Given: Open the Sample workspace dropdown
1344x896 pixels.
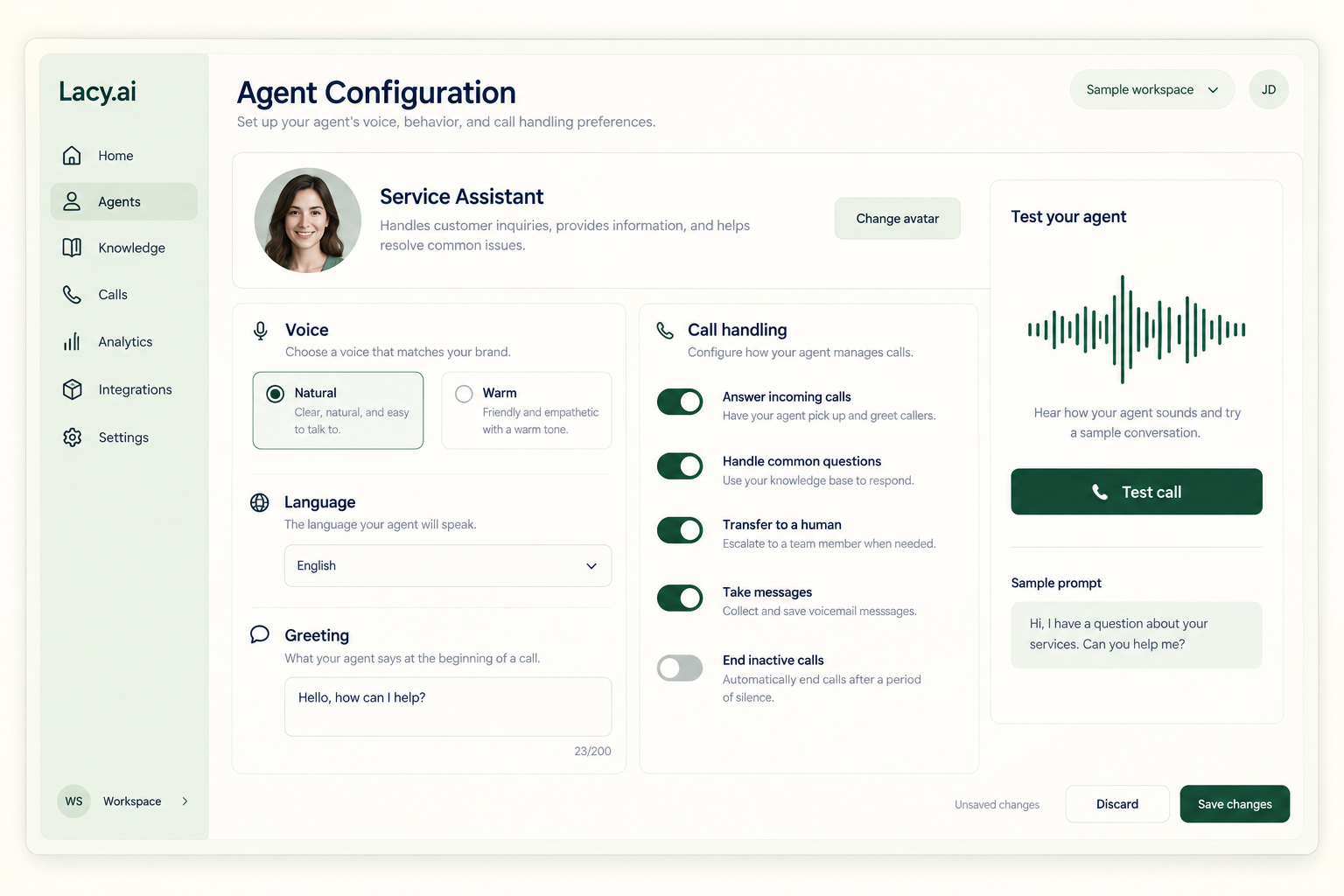Looking at the screenshot, I should 1151,89.
